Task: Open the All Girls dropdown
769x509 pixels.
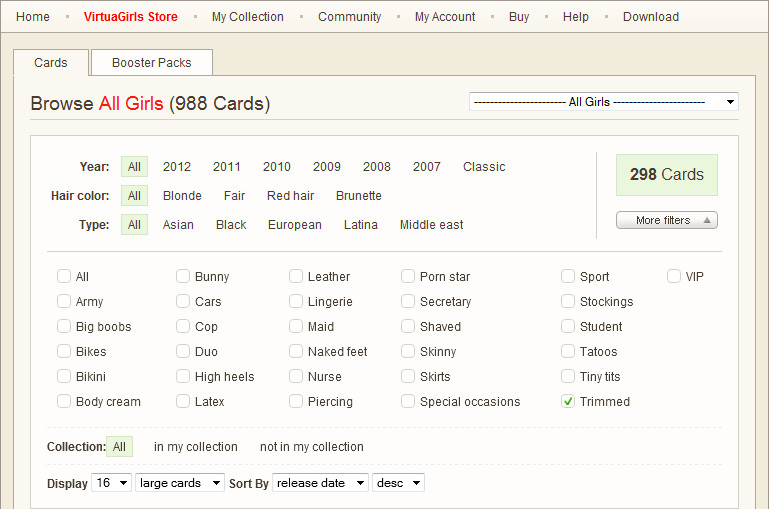Action: pos(604,102)
